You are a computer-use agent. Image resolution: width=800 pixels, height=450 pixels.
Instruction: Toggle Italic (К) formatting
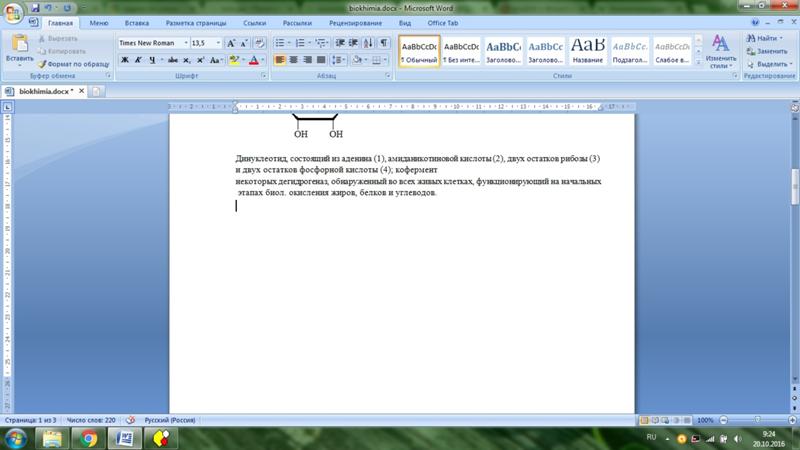tap(138, 60)
